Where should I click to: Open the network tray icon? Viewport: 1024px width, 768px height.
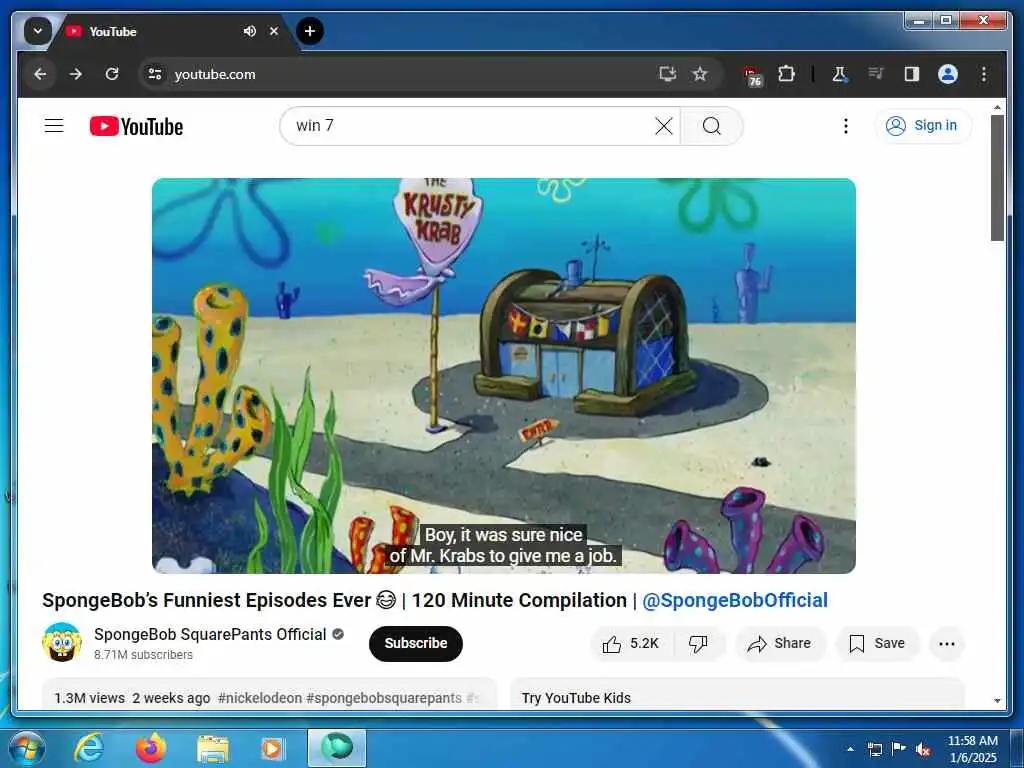pyautogui.click(x=874, y=749)
